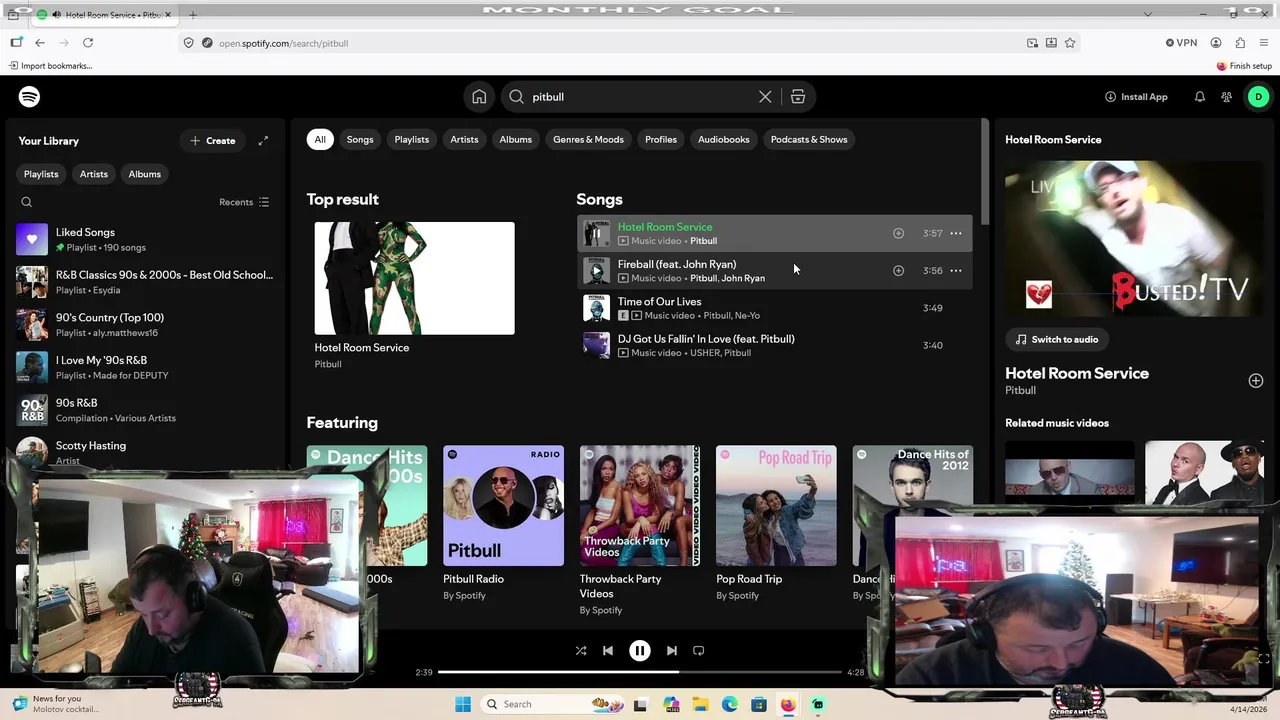This screenshot has height=720, width=1280.
Task: Select Podcasts & Shows filter
Action: 809,139
